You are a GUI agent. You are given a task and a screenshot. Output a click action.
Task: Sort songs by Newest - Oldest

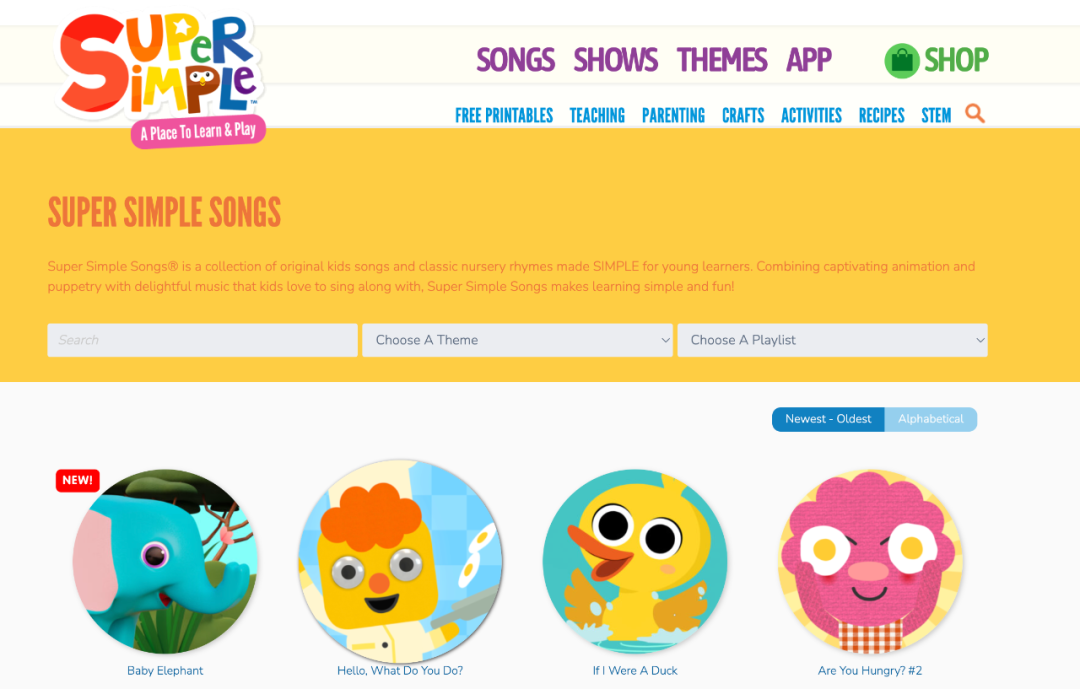point(828,419)
